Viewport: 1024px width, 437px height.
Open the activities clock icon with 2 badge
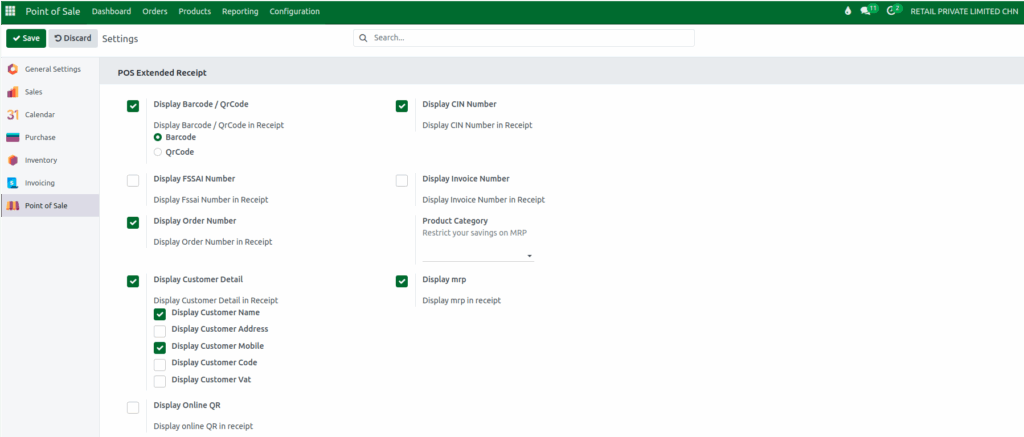pos(894,10)
